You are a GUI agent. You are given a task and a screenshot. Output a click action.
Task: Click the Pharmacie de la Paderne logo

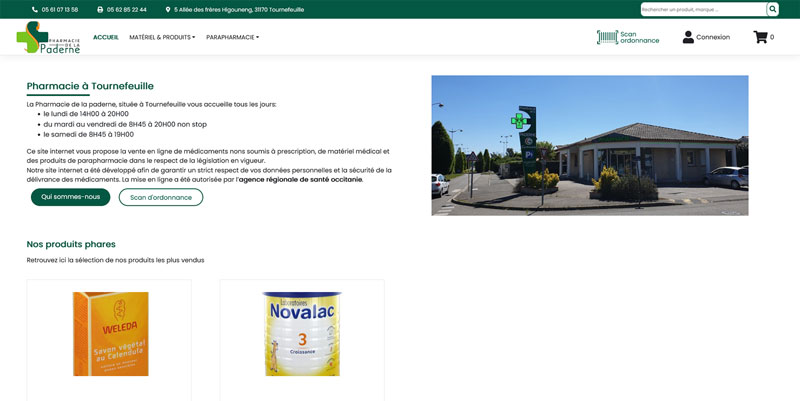point(47,37)
